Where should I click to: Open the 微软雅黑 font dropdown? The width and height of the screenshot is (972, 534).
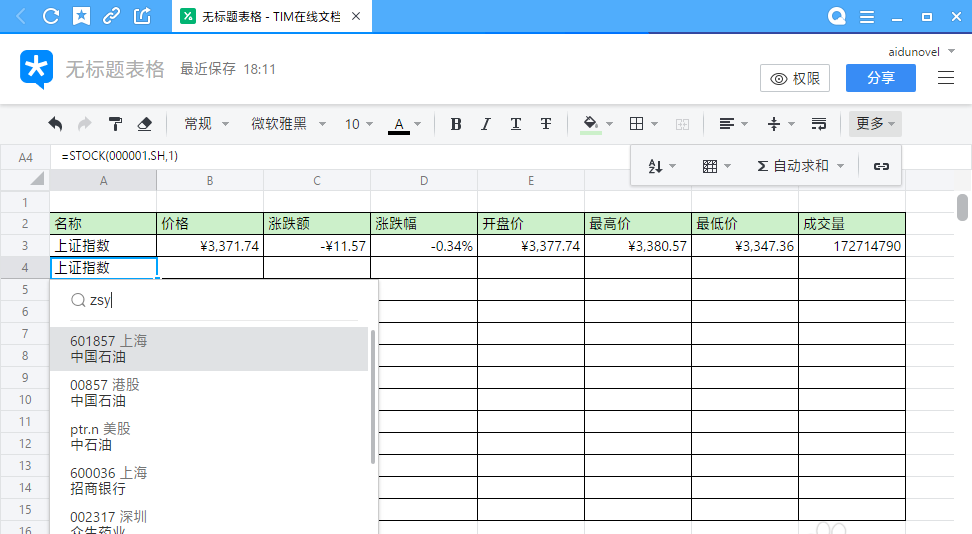coord(288,124)
